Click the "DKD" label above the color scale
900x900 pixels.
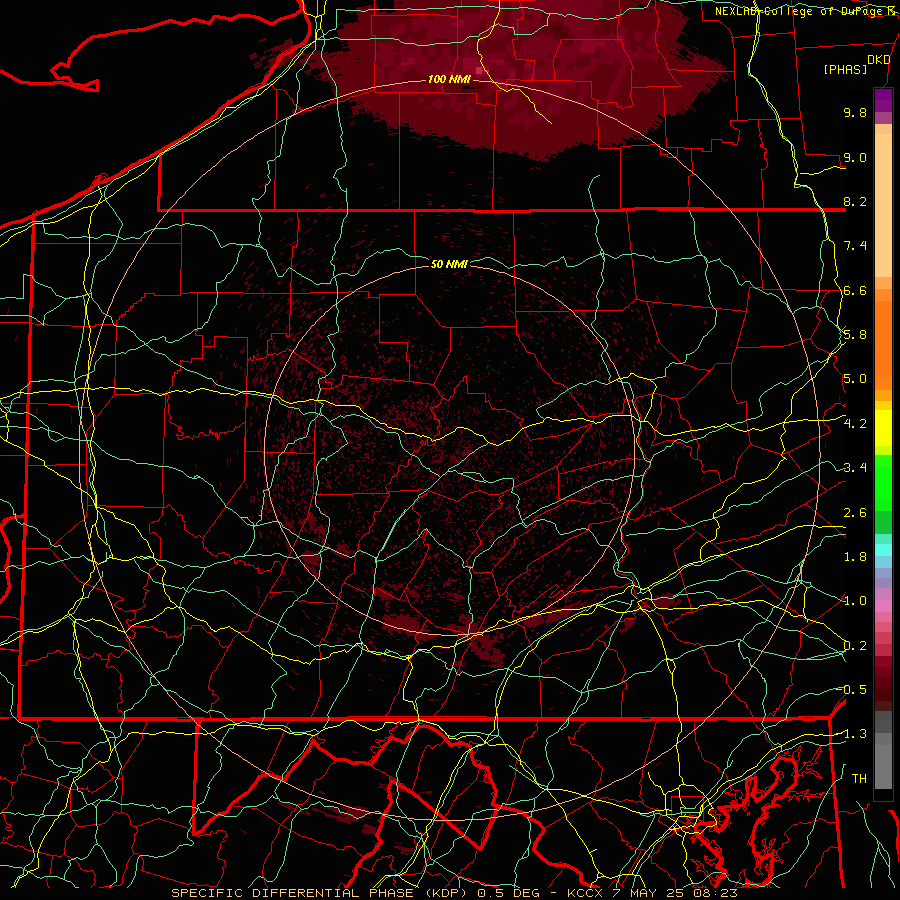coord(879,60)
